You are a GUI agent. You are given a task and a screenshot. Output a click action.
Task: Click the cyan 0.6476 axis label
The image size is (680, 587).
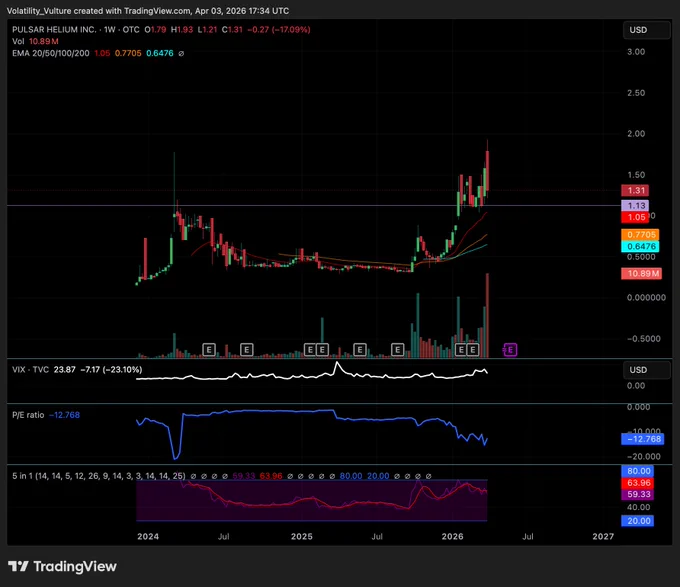point(641,246)
